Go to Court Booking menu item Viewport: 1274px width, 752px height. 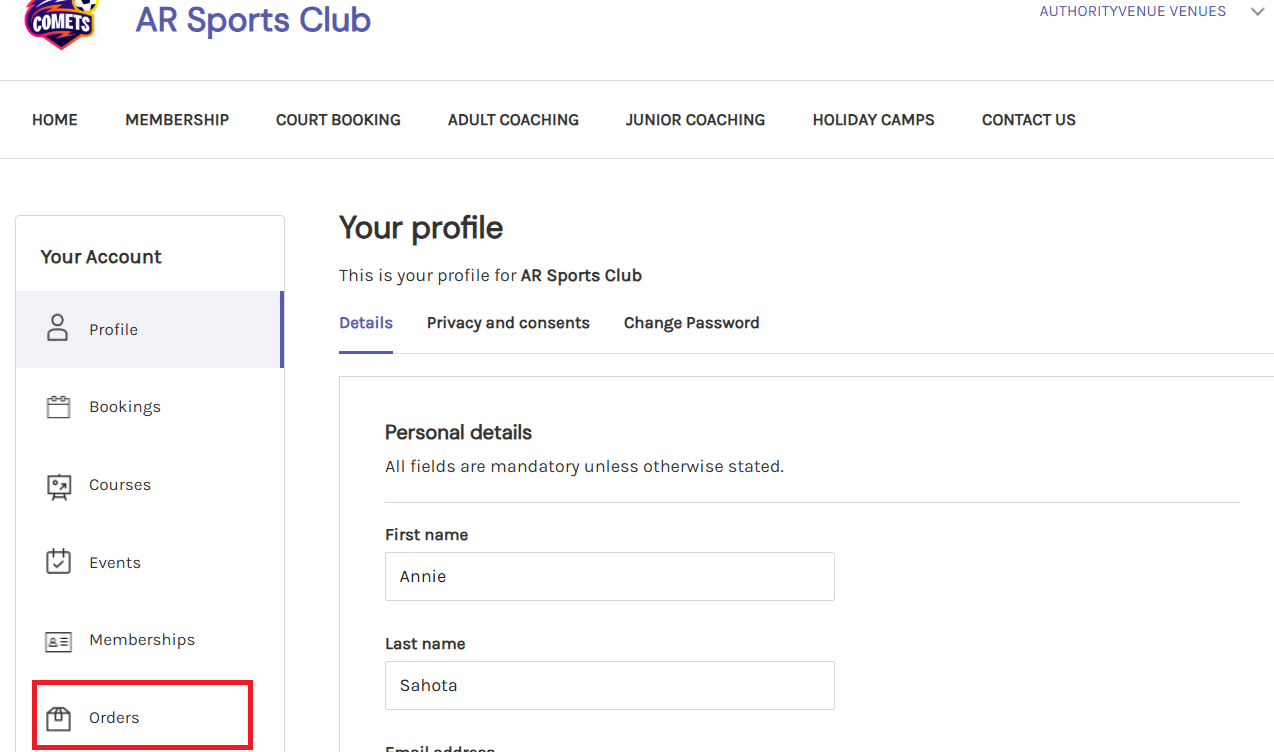(338, 120)
